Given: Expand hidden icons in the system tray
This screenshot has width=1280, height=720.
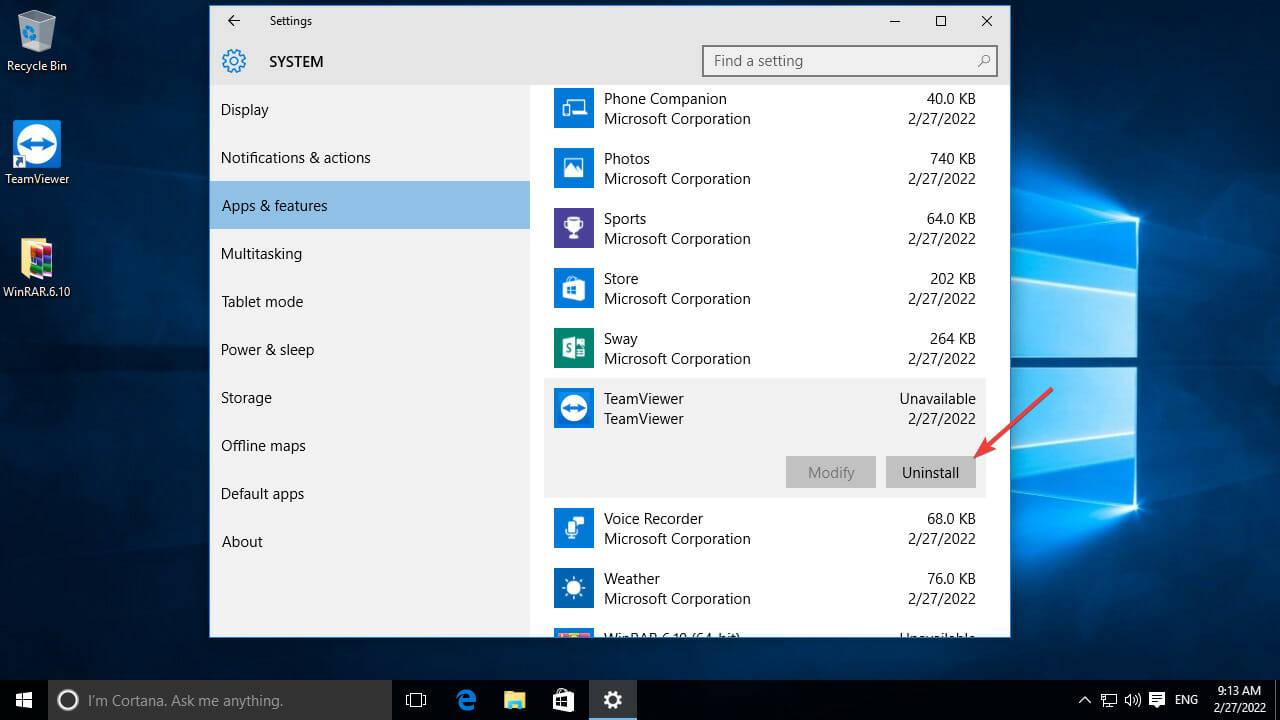Looking at the screenshot, I should (1084, 700).
